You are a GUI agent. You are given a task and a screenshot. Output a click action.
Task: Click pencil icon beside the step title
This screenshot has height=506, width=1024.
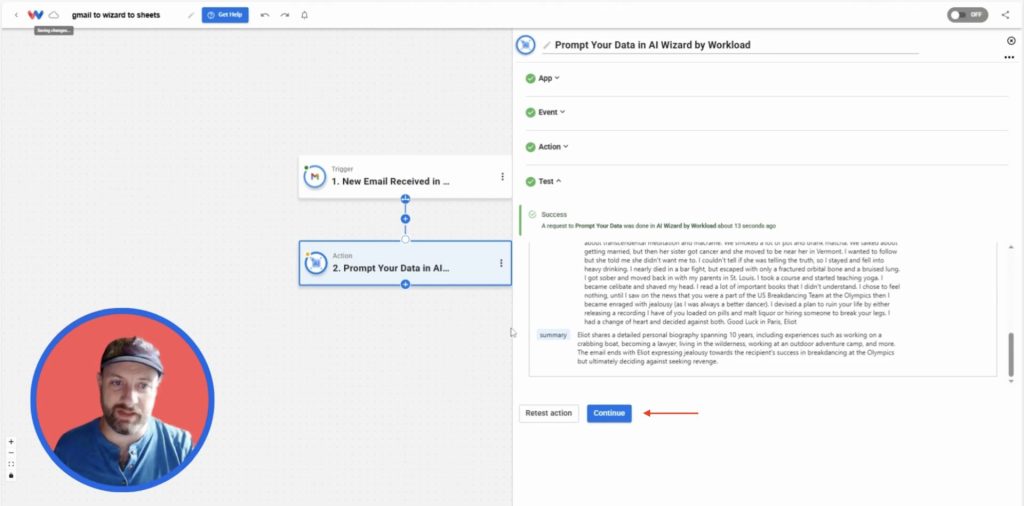point(547,45)
